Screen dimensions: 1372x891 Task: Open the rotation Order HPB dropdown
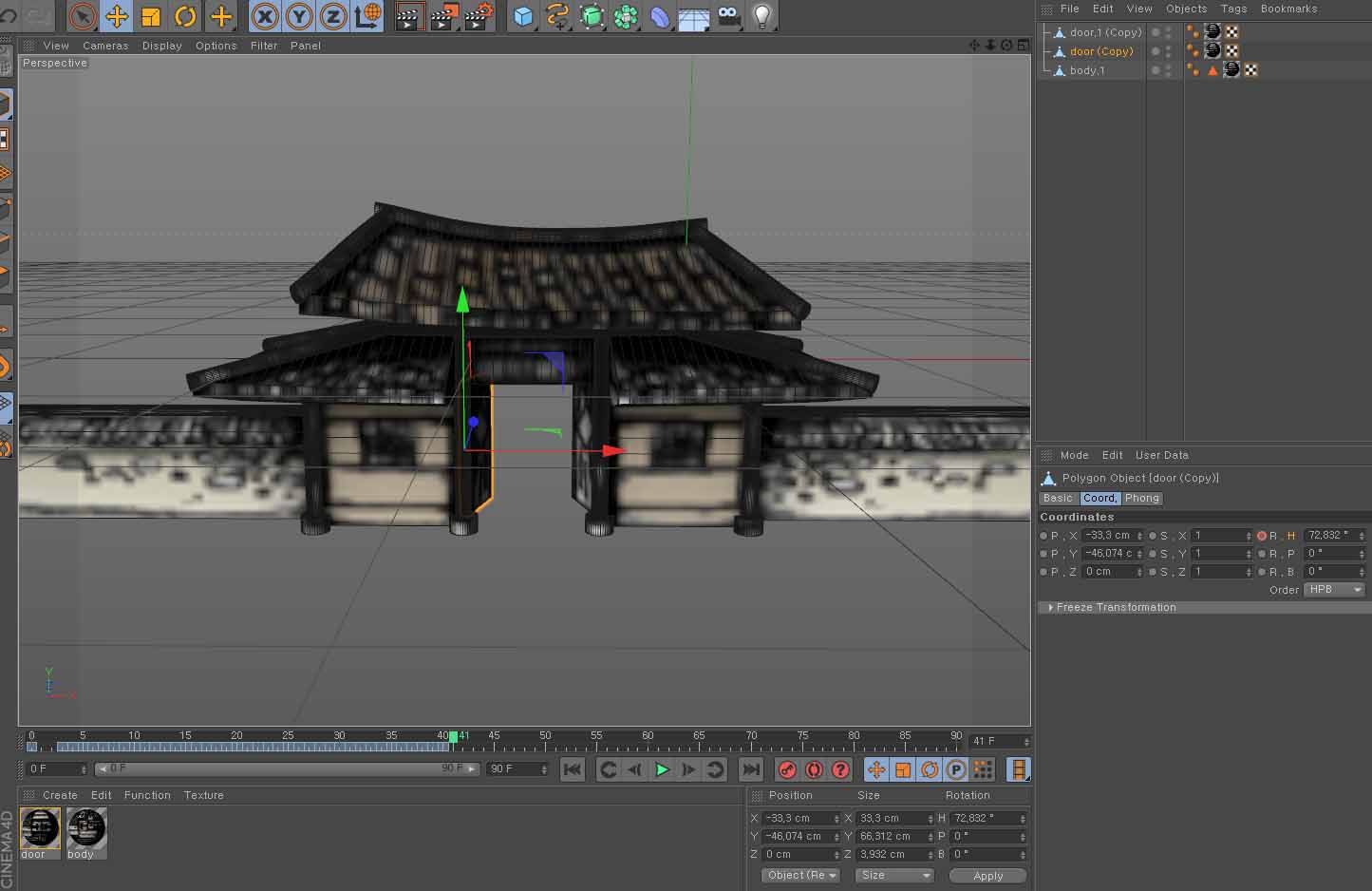[x=1334, y=590]
